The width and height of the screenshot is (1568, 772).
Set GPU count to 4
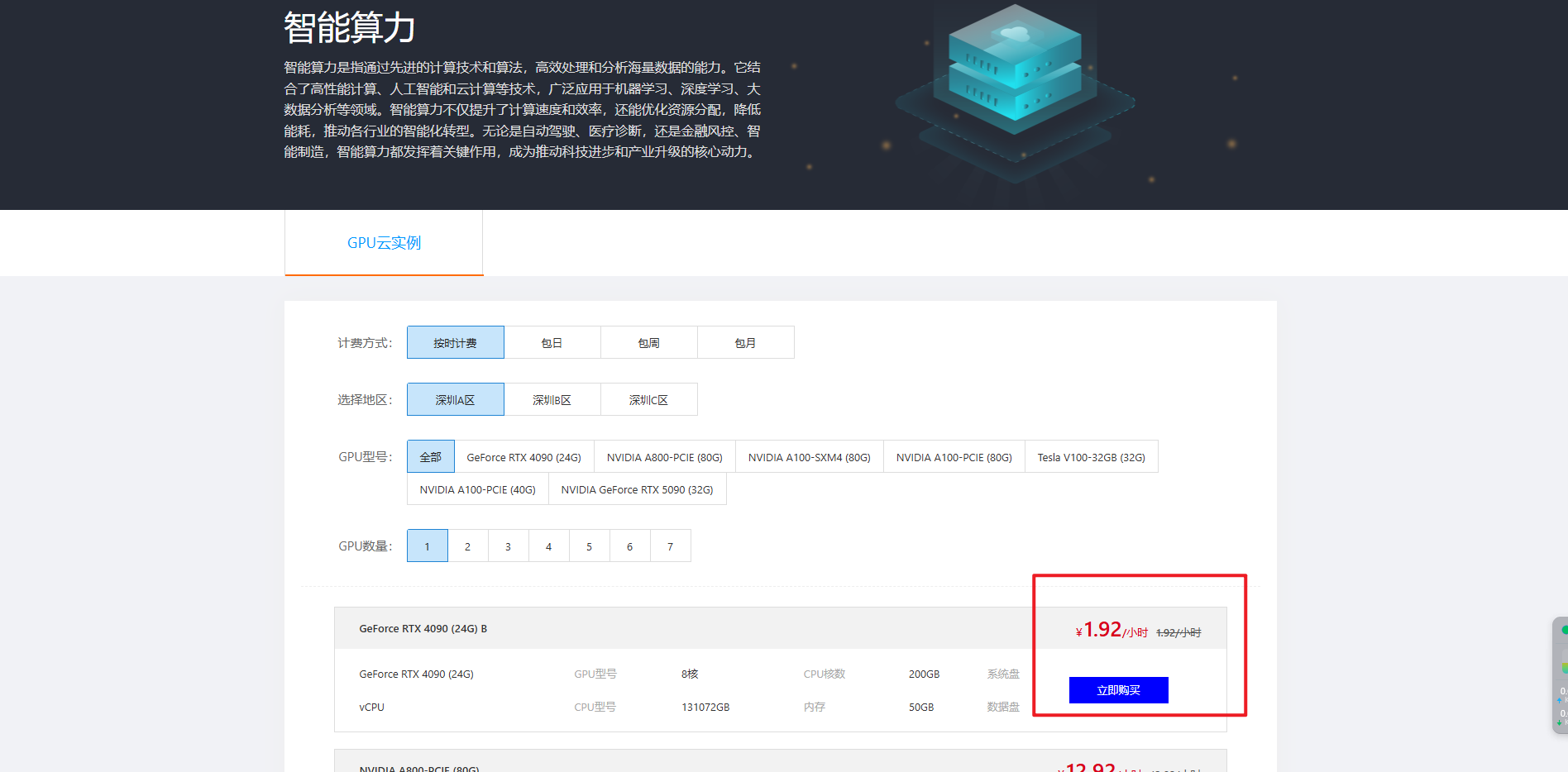pyautogui.click(x=548, y=546)
